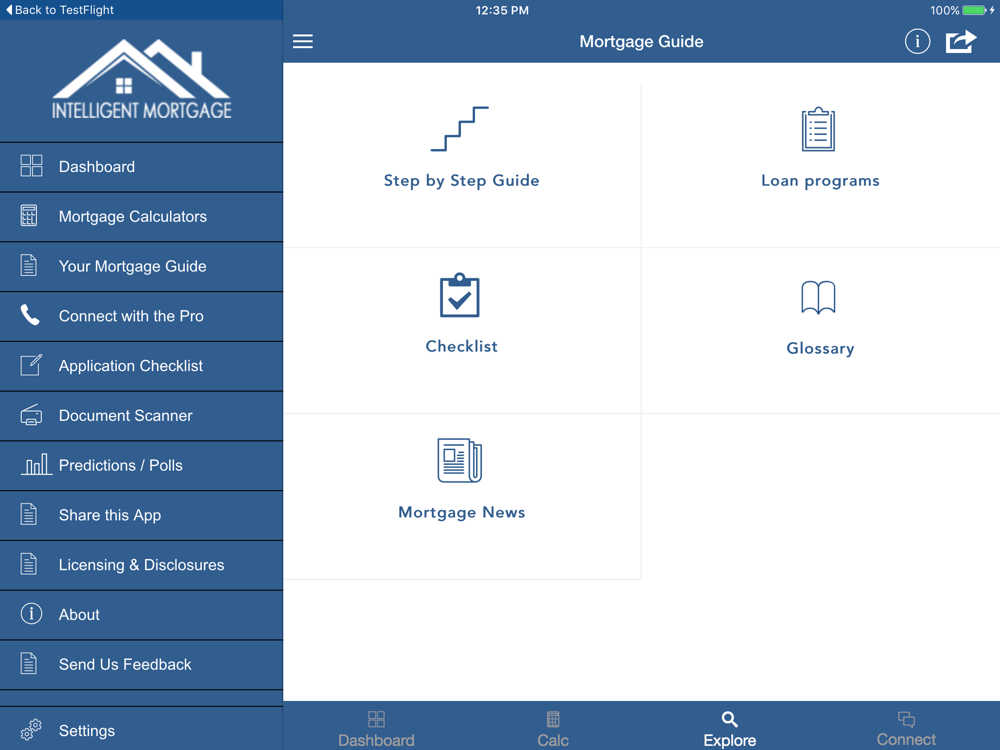Click the scanner icon beside Document Scanner
The image size is (1000, 750).
point(31,415)
